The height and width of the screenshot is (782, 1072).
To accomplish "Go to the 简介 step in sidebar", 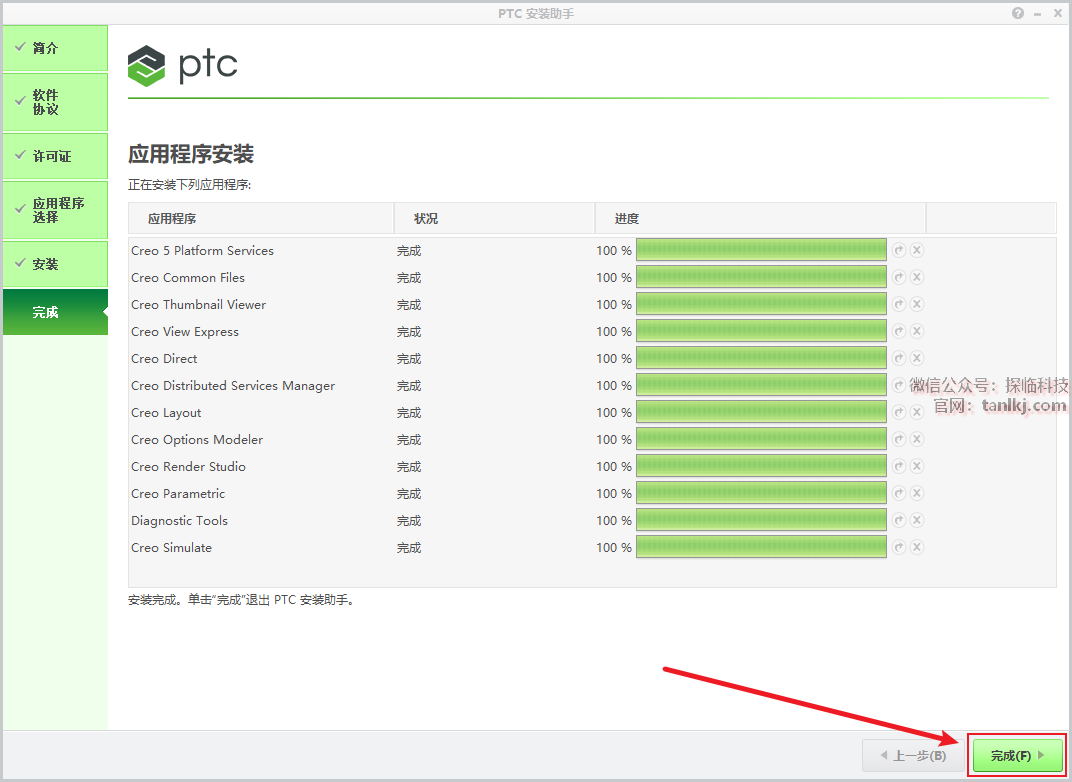I will click(55, 48).
